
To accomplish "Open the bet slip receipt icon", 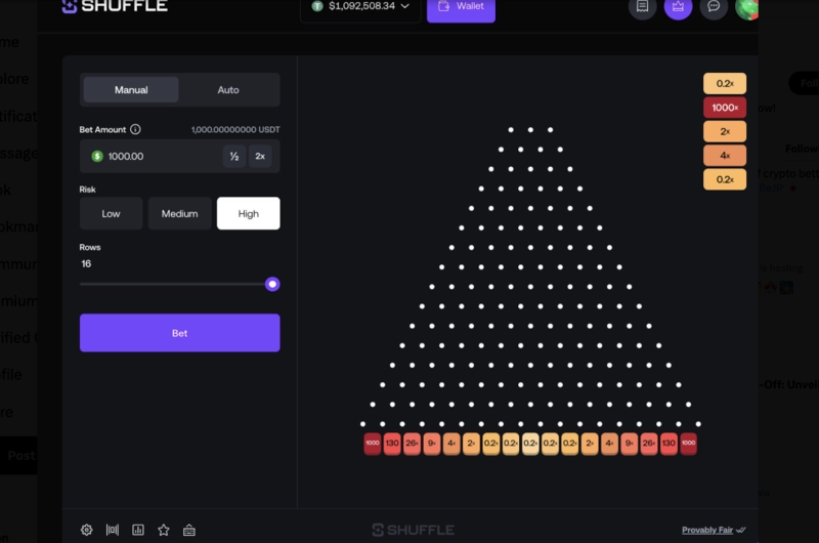I will click(x=642, y=7).
